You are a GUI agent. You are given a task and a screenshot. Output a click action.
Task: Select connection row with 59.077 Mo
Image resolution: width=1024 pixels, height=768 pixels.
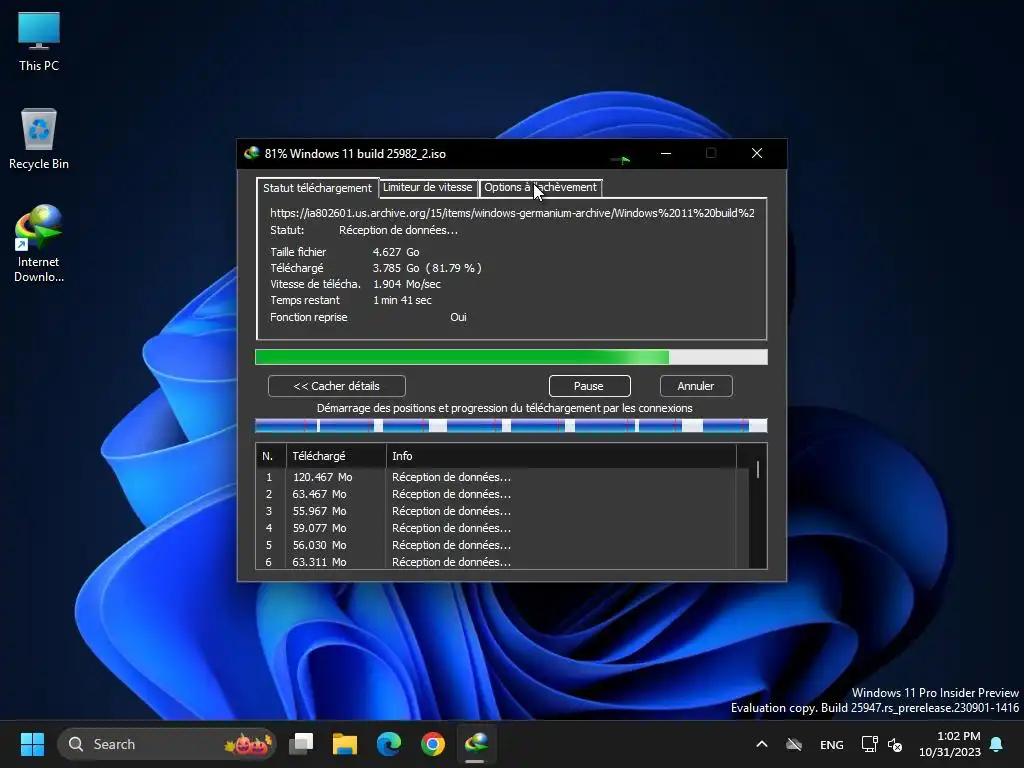[503, 528]
